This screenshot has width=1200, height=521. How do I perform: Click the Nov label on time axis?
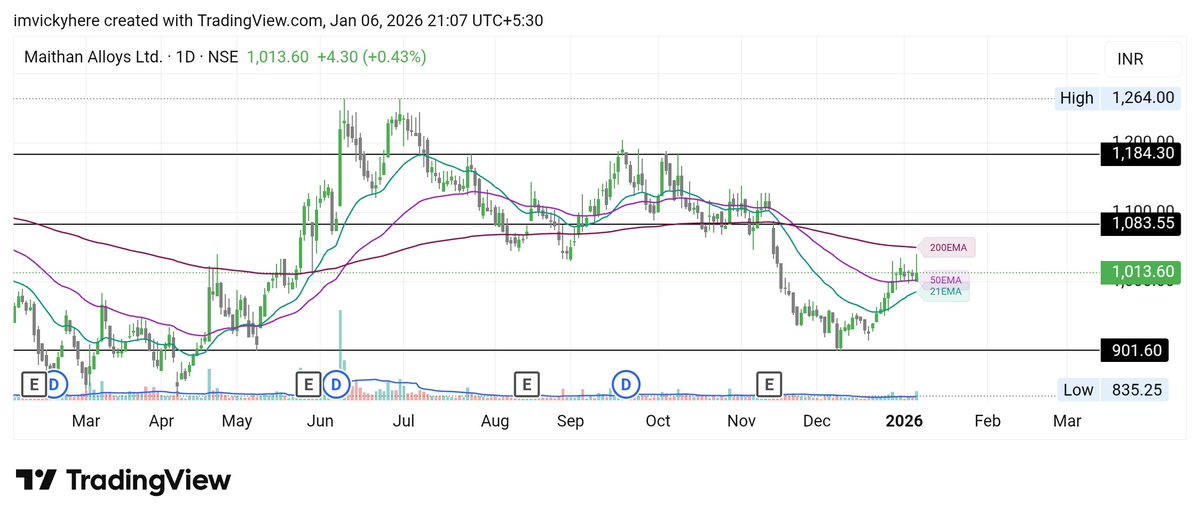point(741,421)
